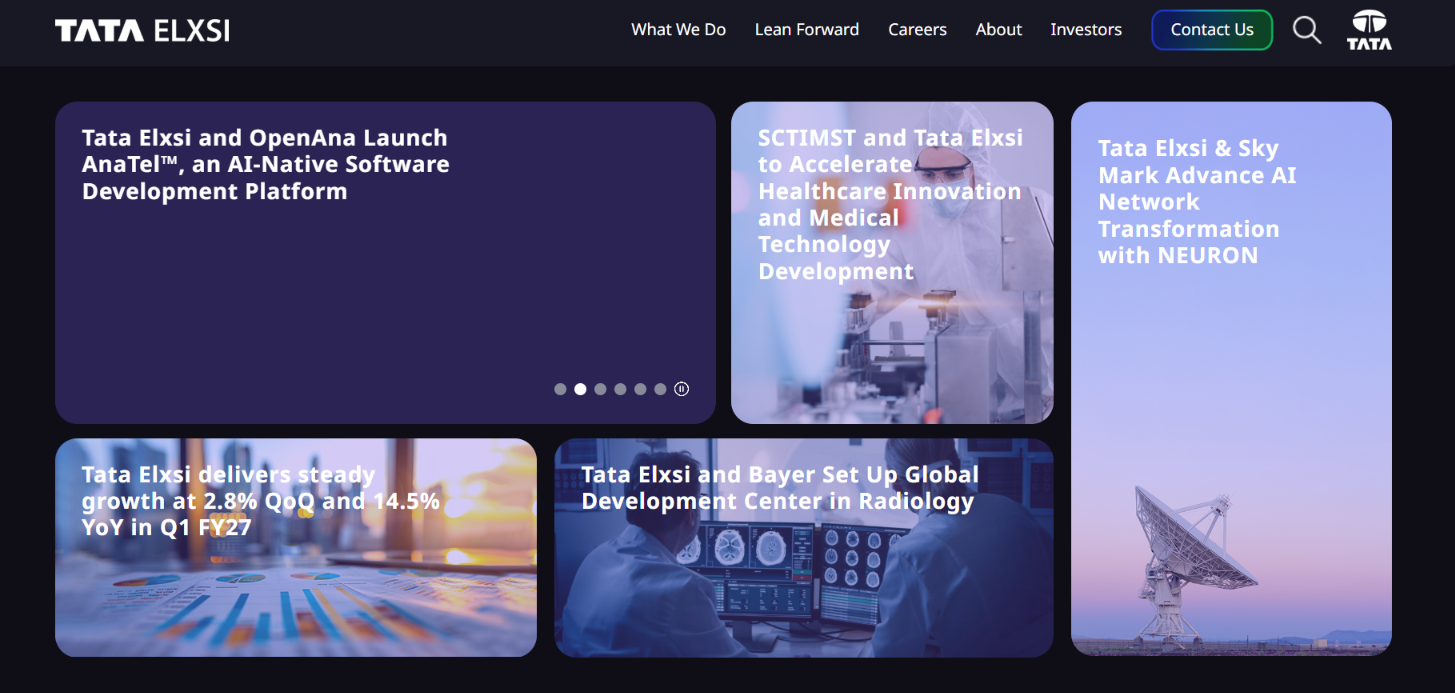Switch to the third carousel slide dot
This screenshot has height=693, width=1455.
600,389
